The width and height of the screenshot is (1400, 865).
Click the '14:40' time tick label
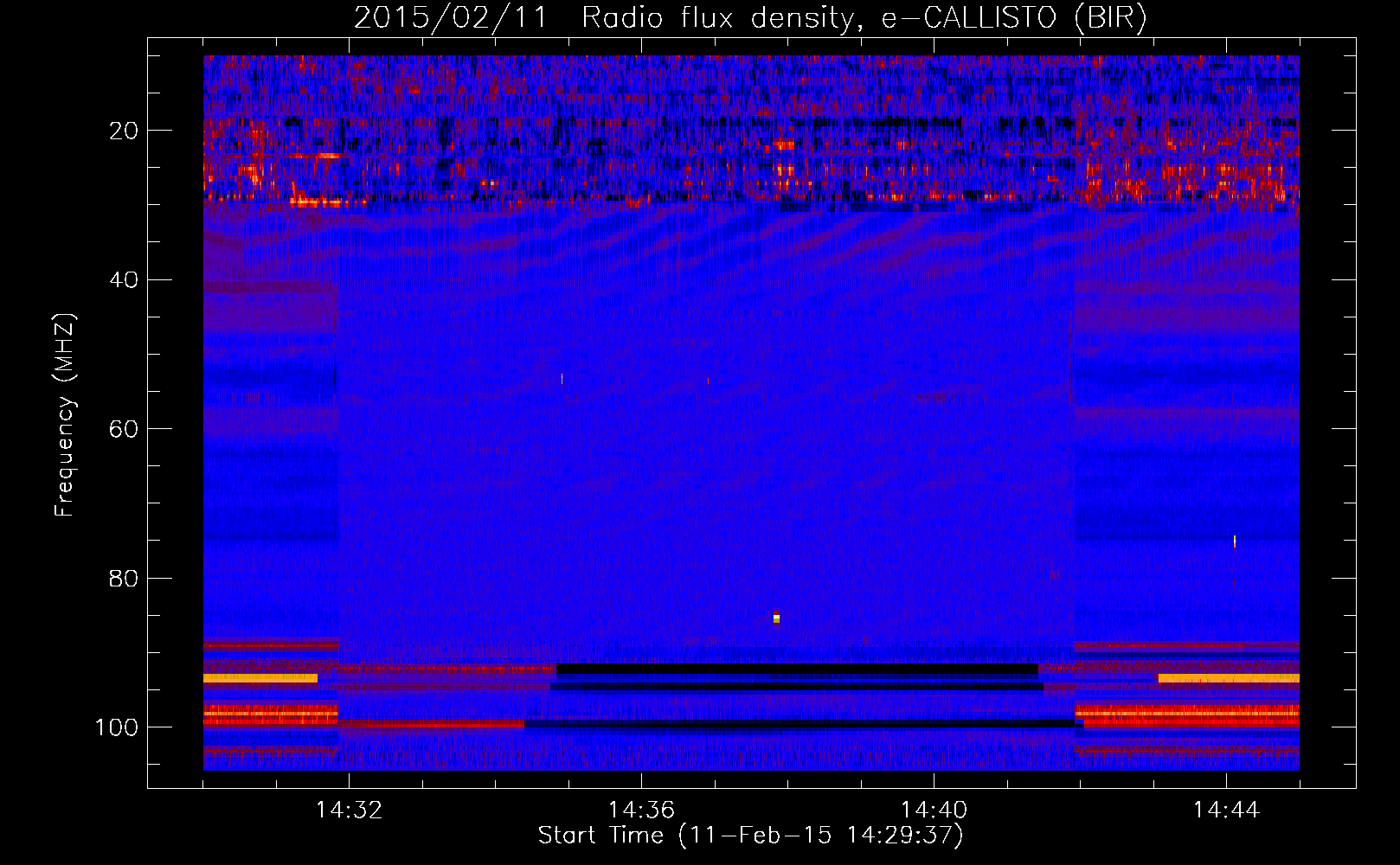coord(934,811)
